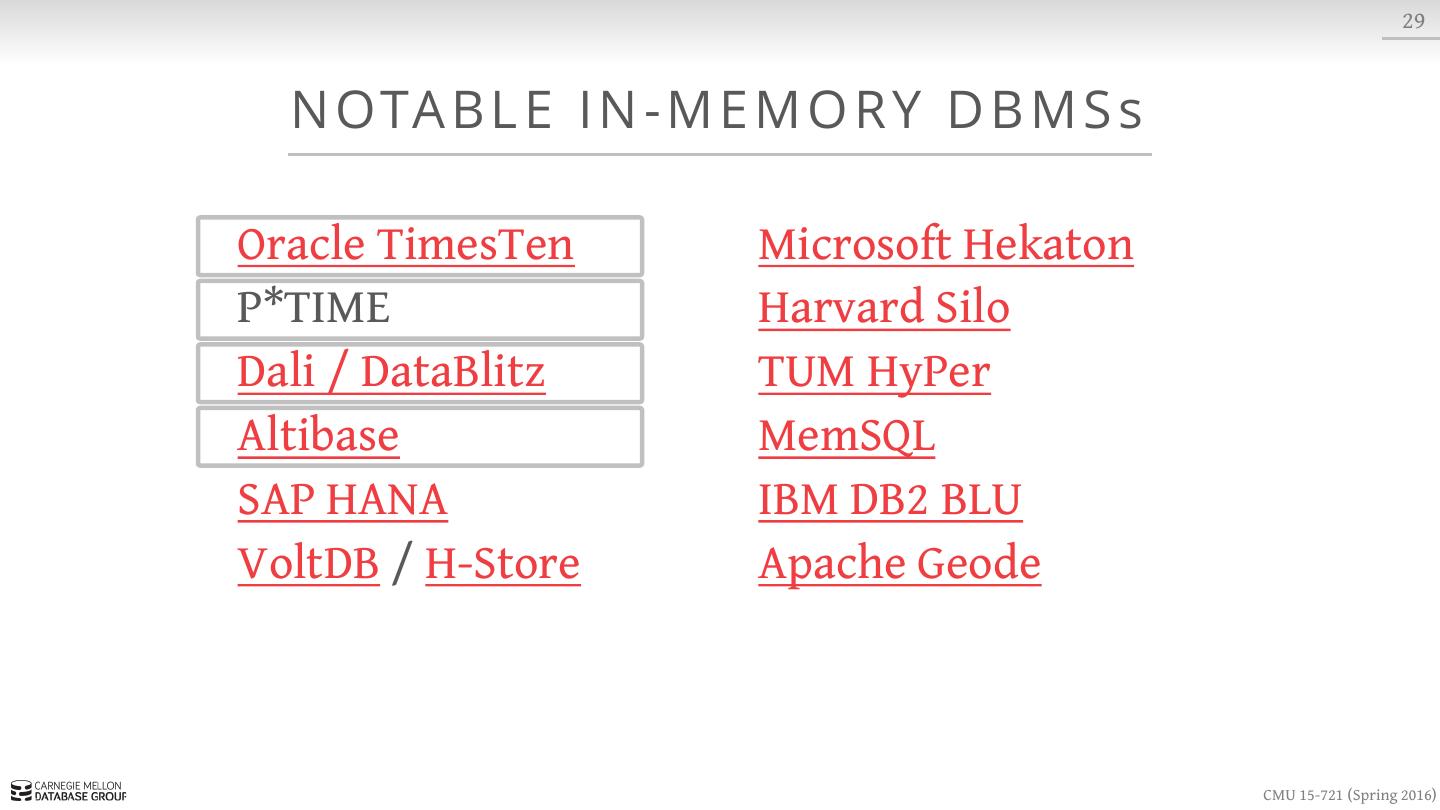Click the Dali / DataBlitz link
This screenshot has width=1440, height=810.
coord(391,373)
